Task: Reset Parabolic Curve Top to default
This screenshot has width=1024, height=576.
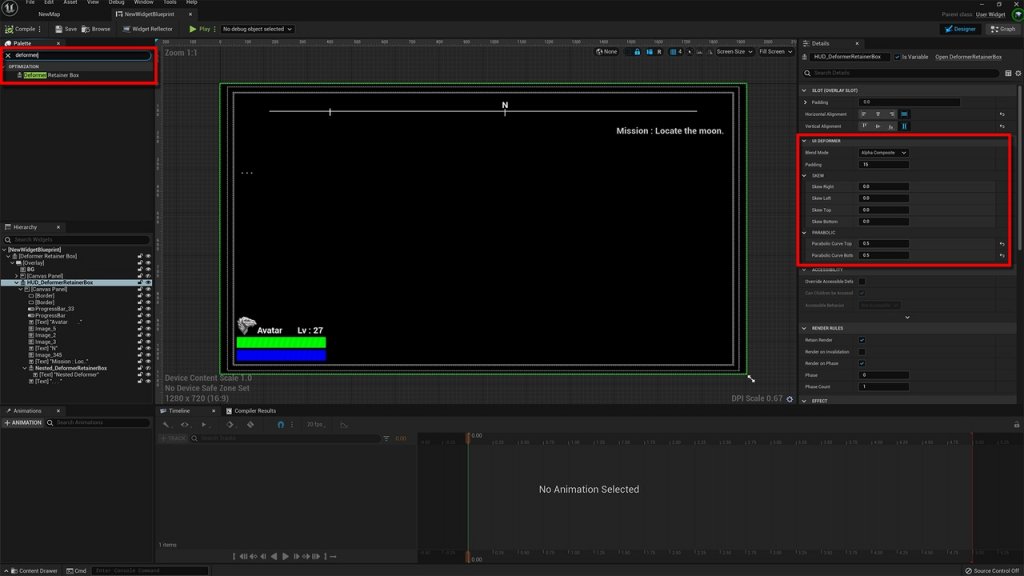Action: pos(1002,244)
